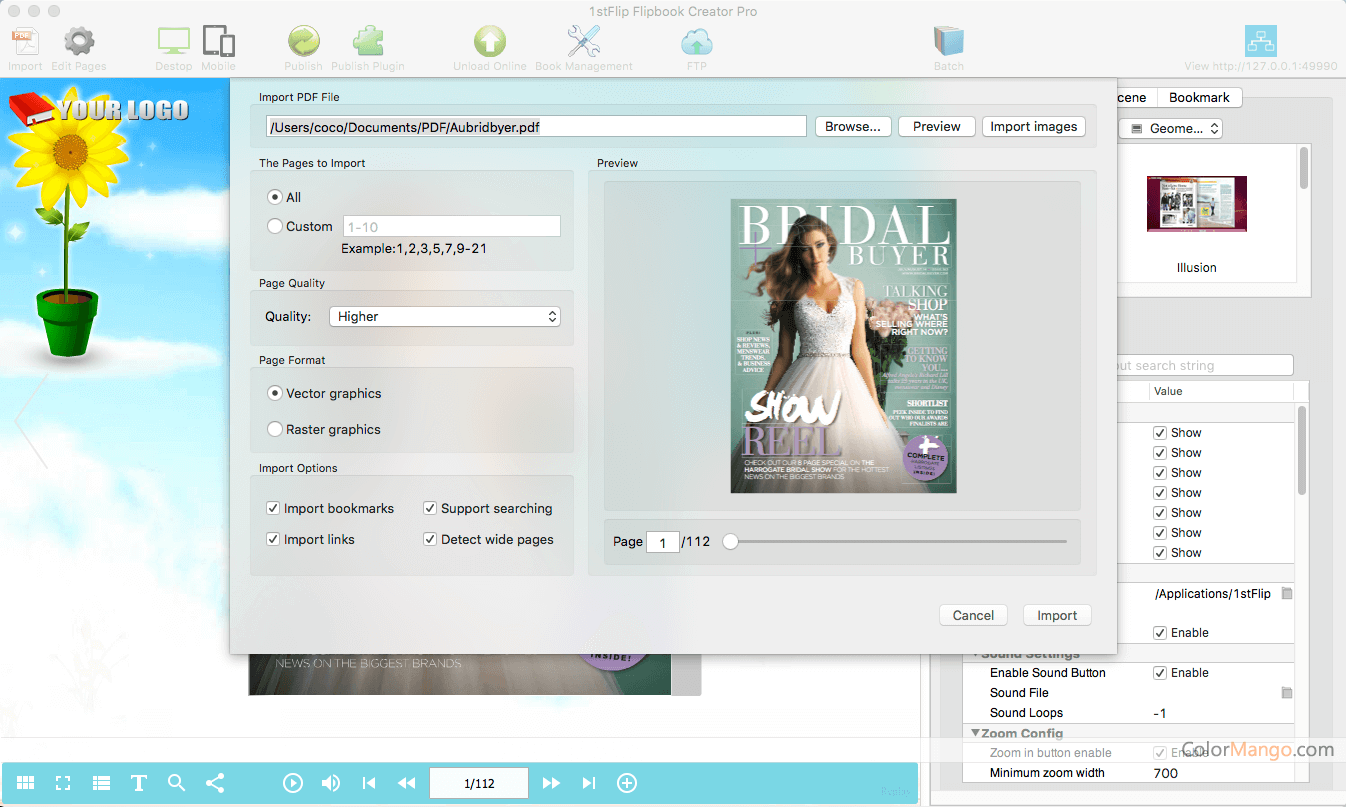Click the Preview button
This screenshot has height=807, width=1346.
click(x=937, y=126)
